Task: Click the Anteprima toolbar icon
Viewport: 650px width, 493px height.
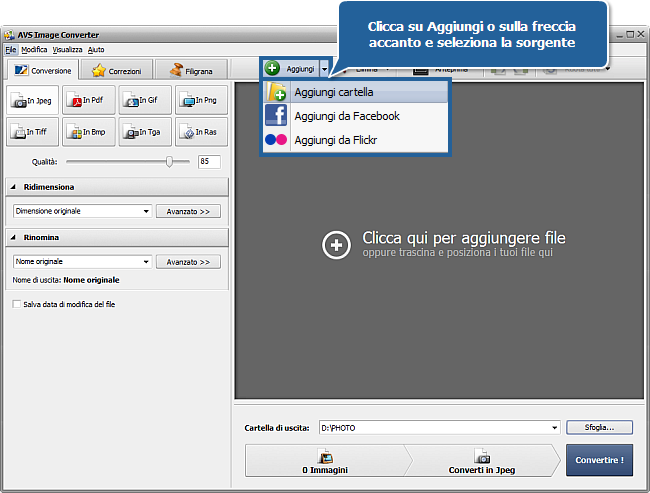Action: tap(420, 71)
